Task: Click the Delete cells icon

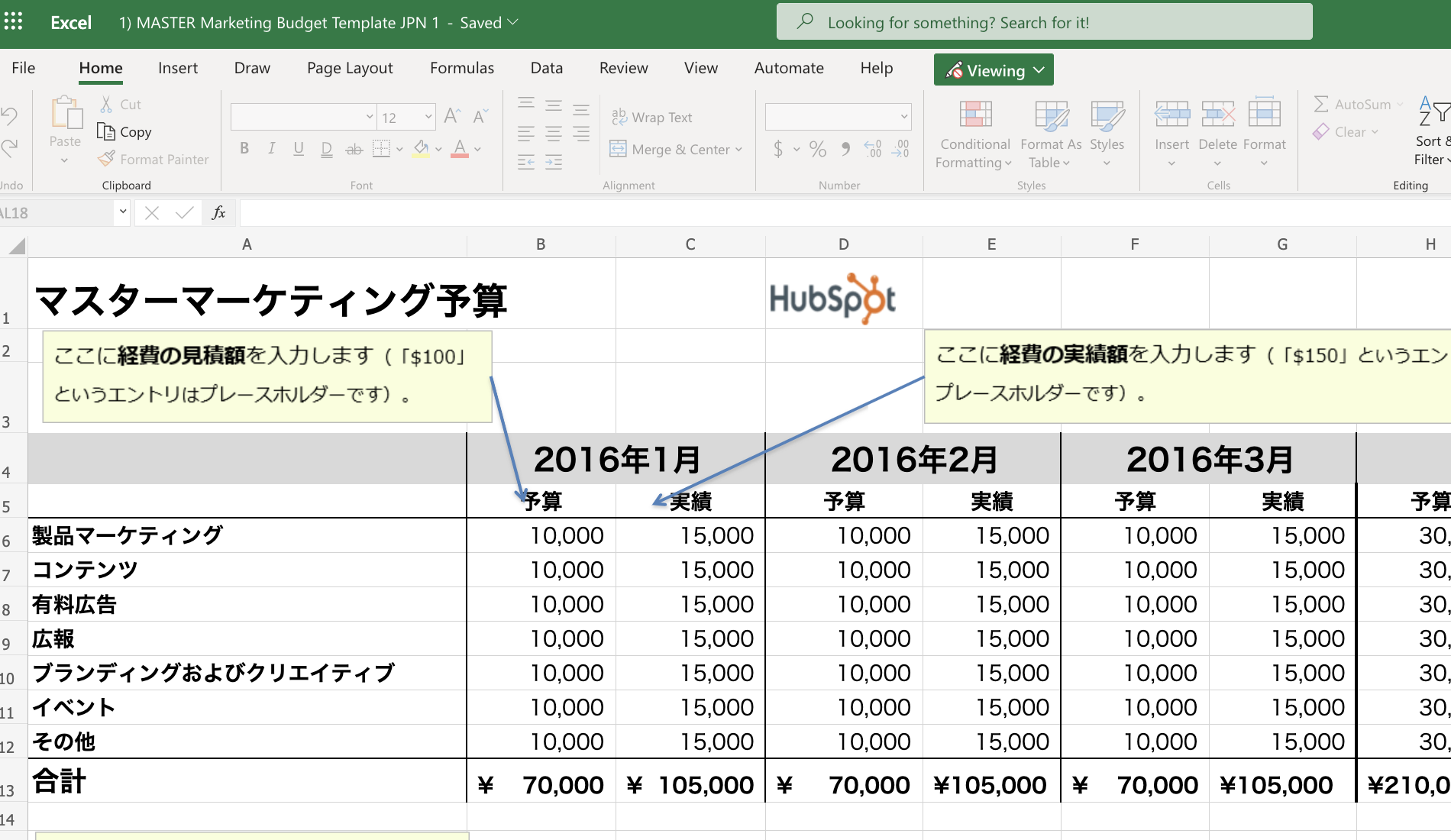Action: pyautogui.click(x=1217, y=115)
